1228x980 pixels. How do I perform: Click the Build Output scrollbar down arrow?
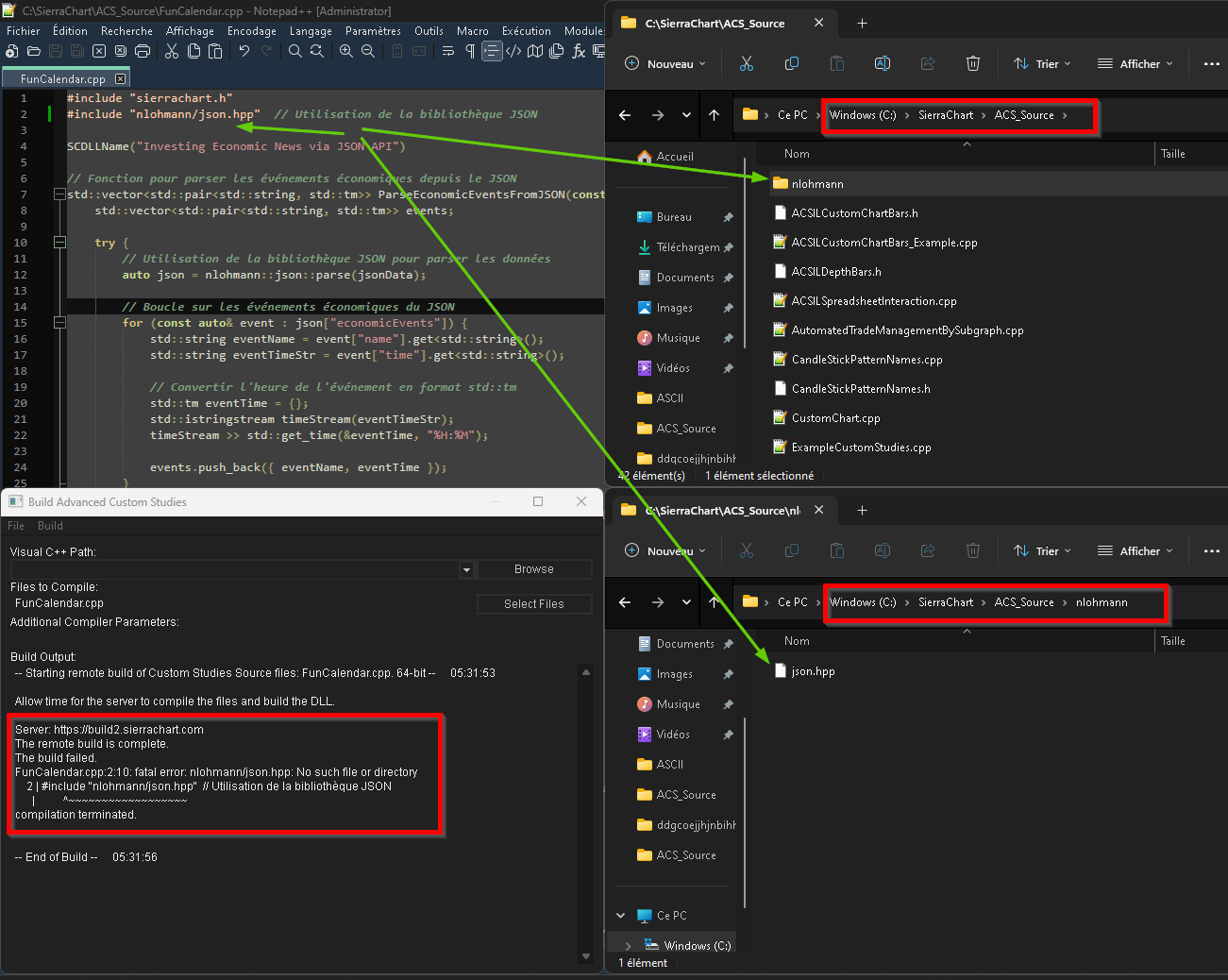point(586,956)
